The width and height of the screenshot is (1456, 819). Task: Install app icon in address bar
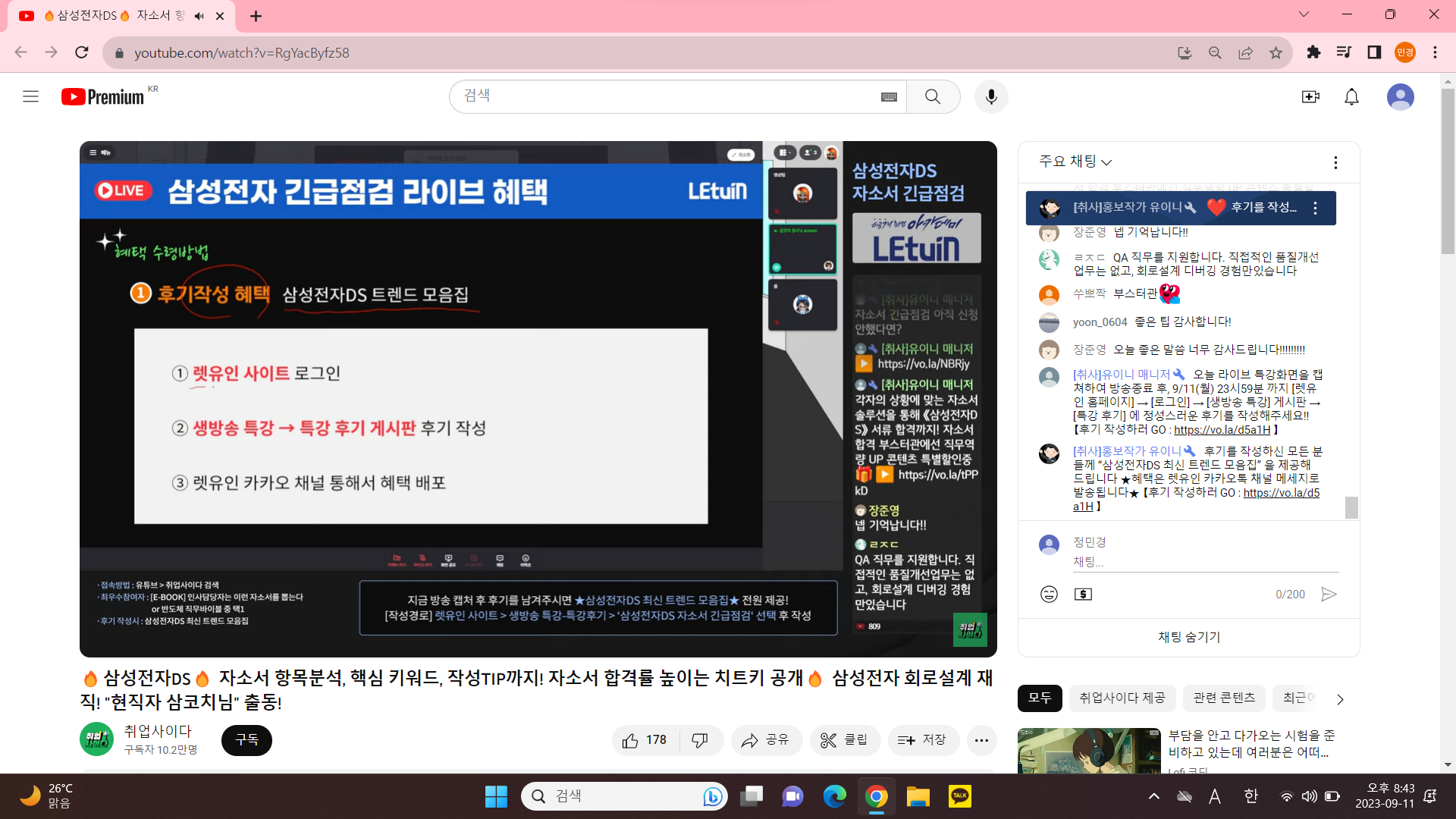(1185, 52)
